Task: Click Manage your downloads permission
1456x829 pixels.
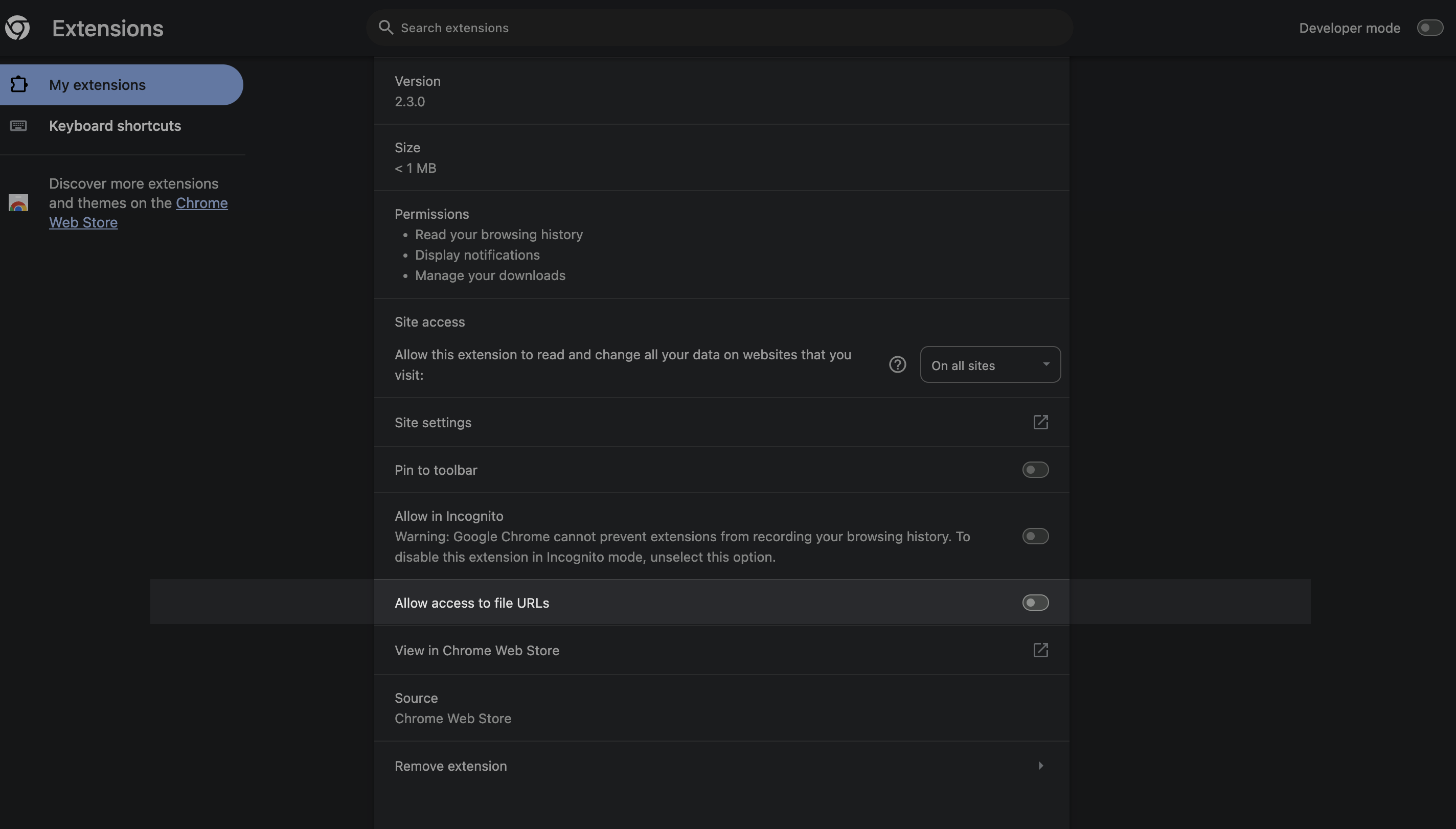Action: tap(490, 275)
